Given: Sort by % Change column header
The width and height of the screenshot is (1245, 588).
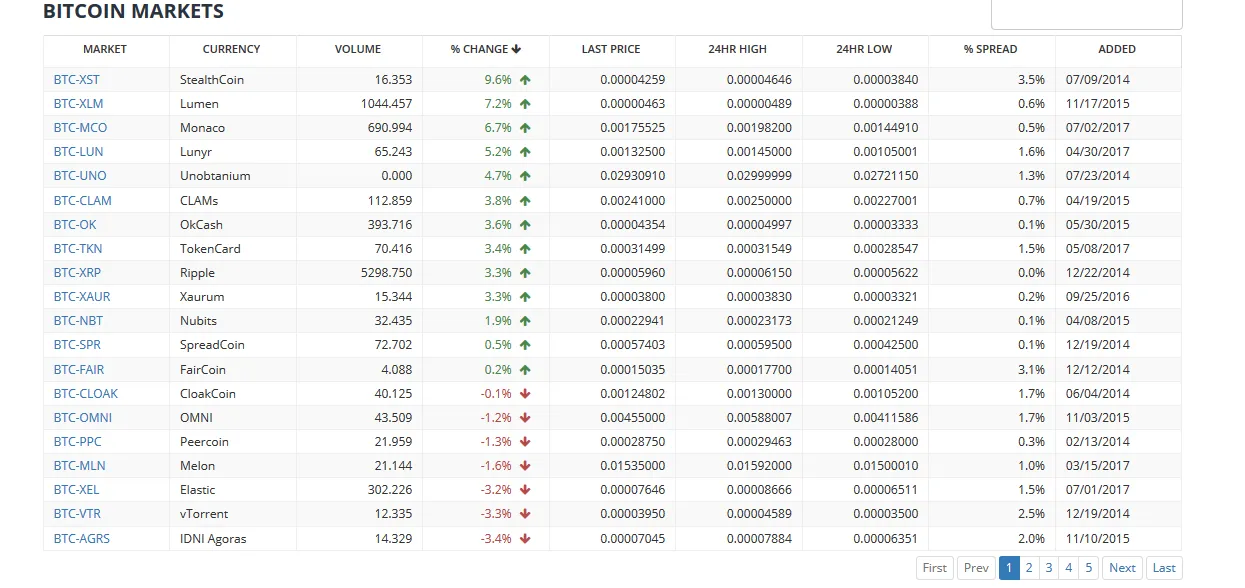Looking at the screenshot, I should pos(486,49).
